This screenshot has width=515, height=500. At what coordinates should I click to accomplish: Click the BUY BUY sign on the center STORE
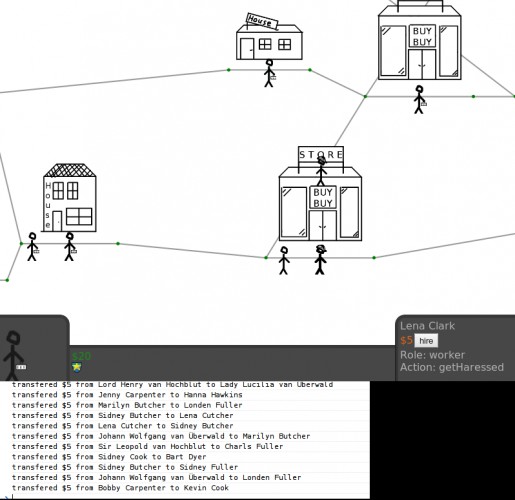click(323, 197)
